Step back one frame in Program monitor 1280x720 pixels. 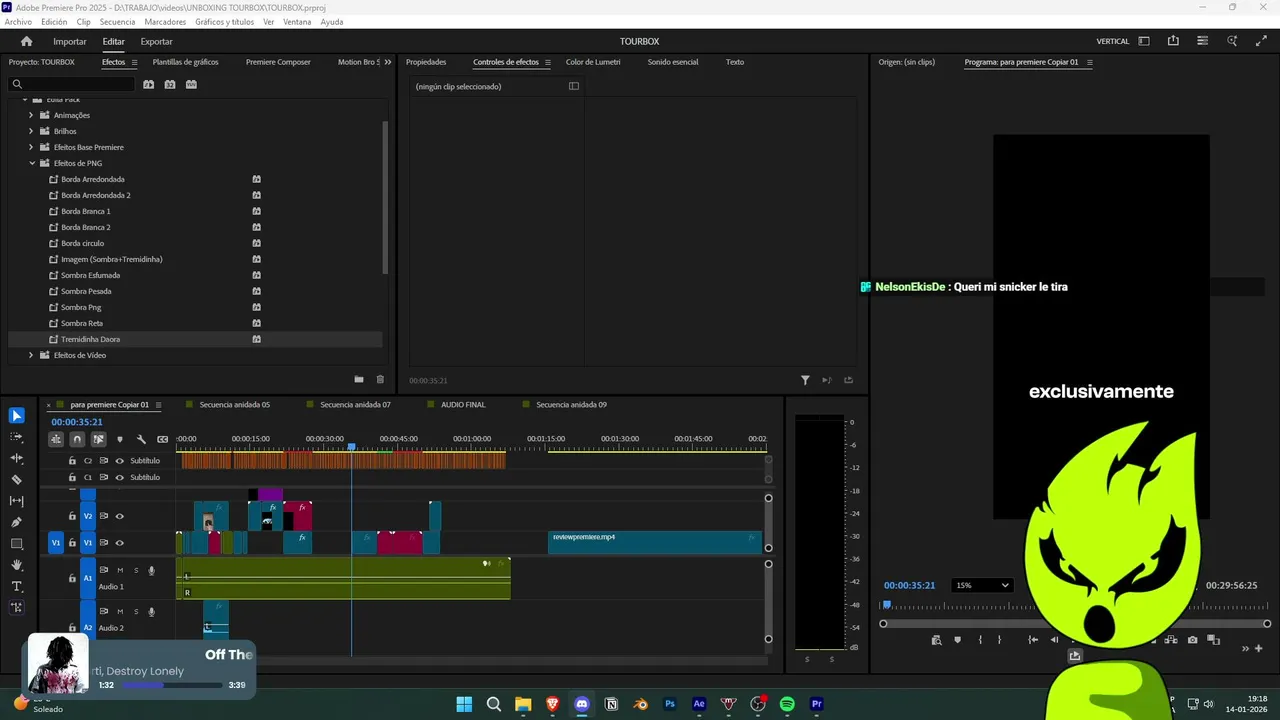point(1054,640)
